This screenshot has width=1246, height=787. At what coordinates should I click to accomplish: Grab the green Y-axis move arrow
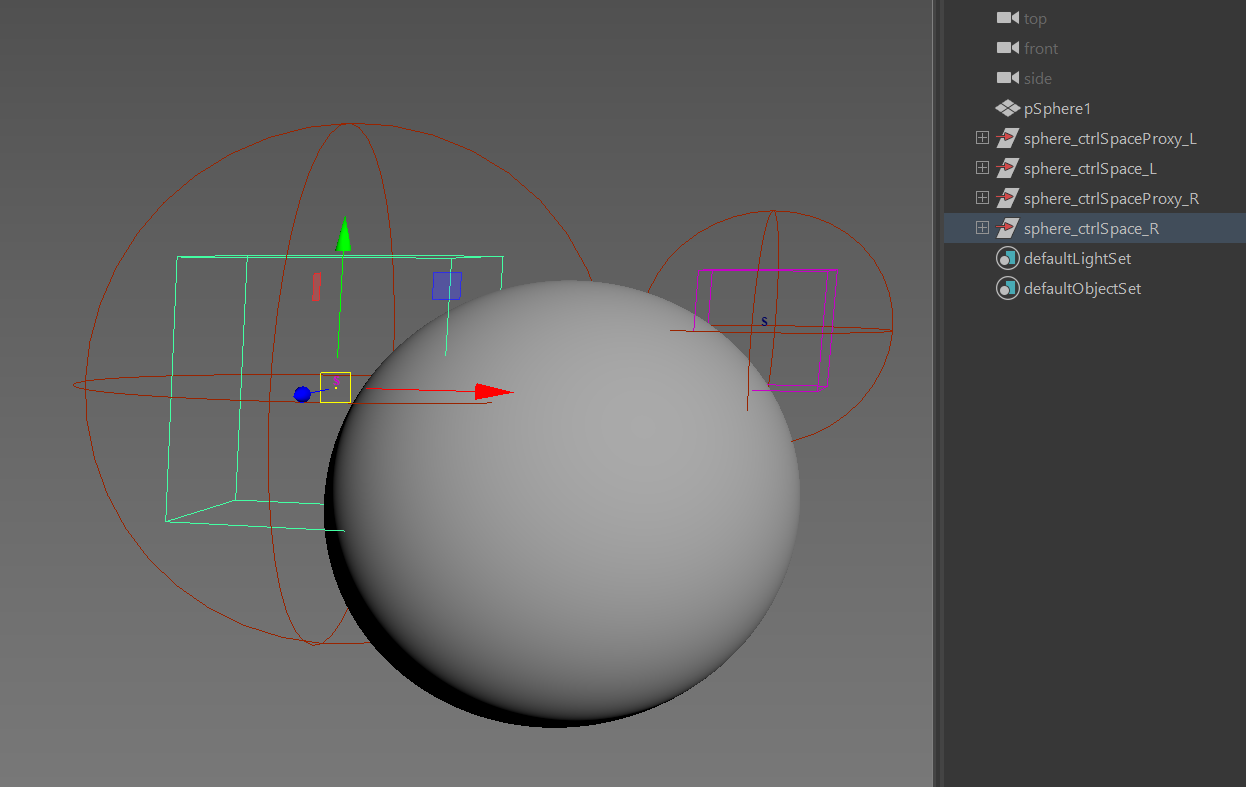[x=344, y=234]
